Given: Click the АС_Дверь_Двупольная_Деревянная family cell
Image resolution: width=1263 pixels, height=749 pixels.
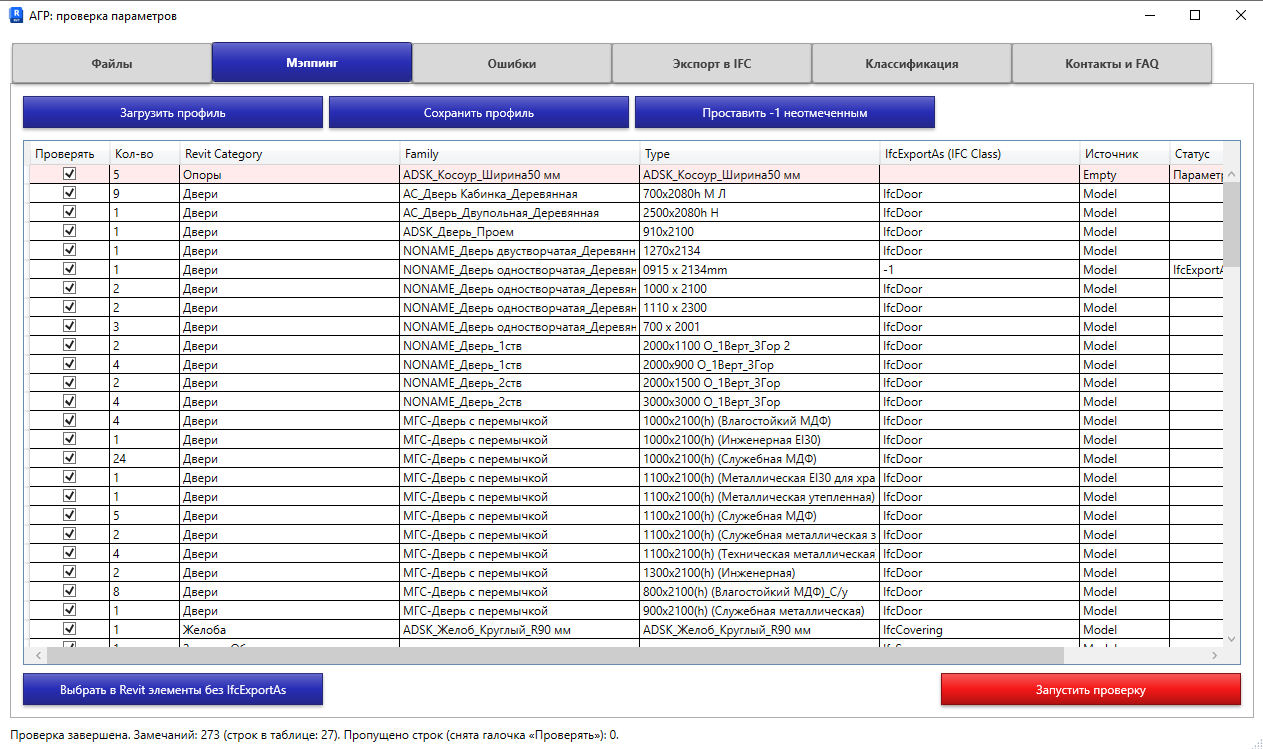Looking at the screenshot, I should point(520,212).
